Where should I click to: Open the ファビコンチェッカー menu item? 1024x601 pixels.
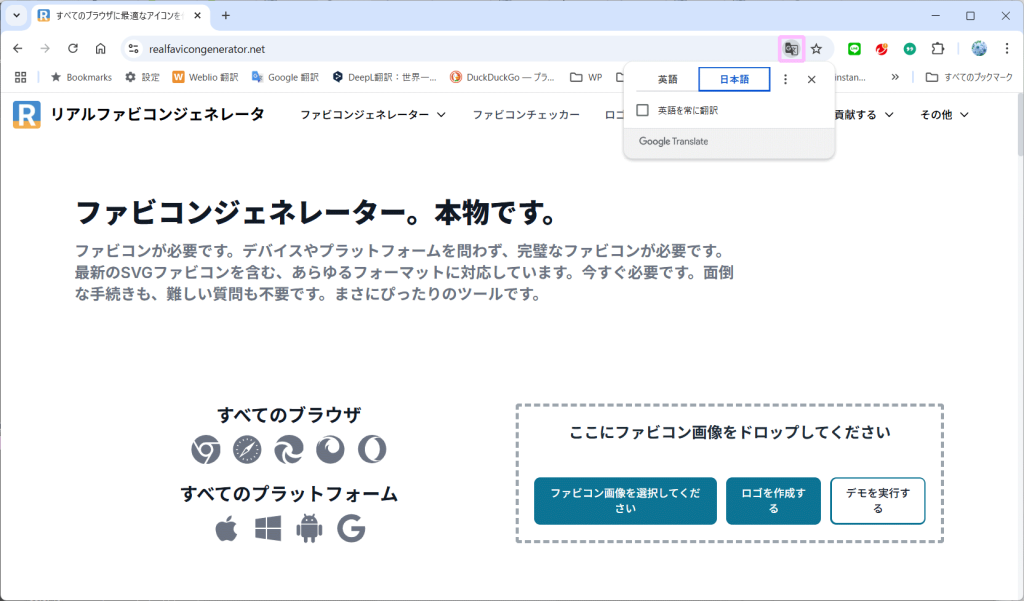click(526, 115)
